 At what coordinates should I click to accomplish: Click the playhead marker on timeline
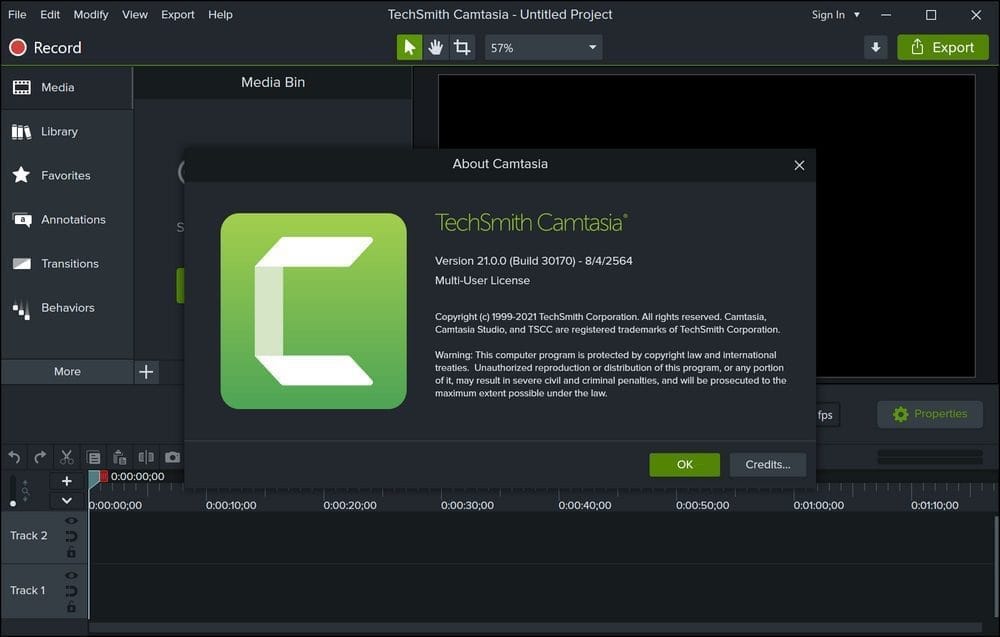point(94,479)
